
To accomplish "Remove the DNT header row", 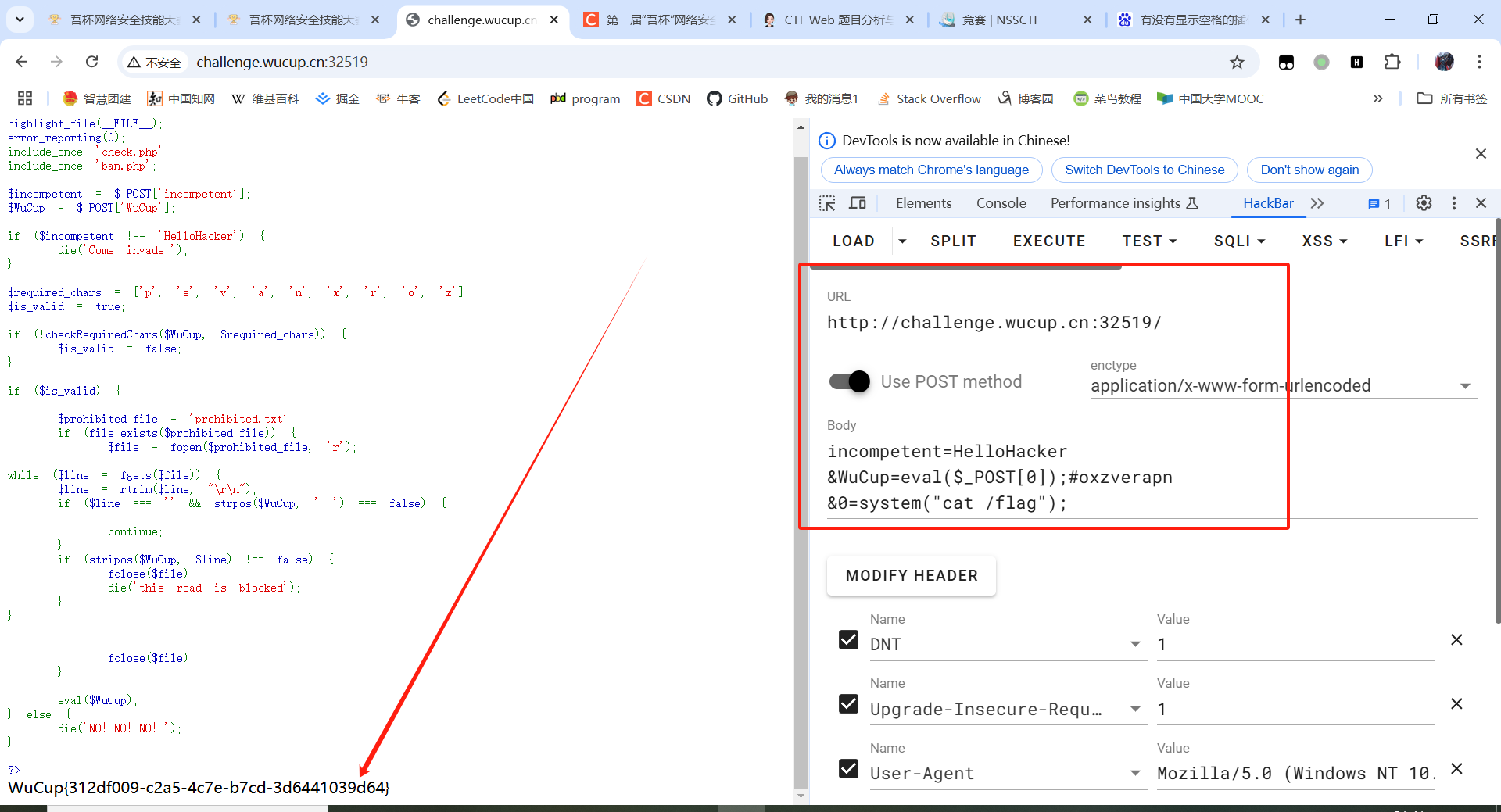I will [1456, 639].
